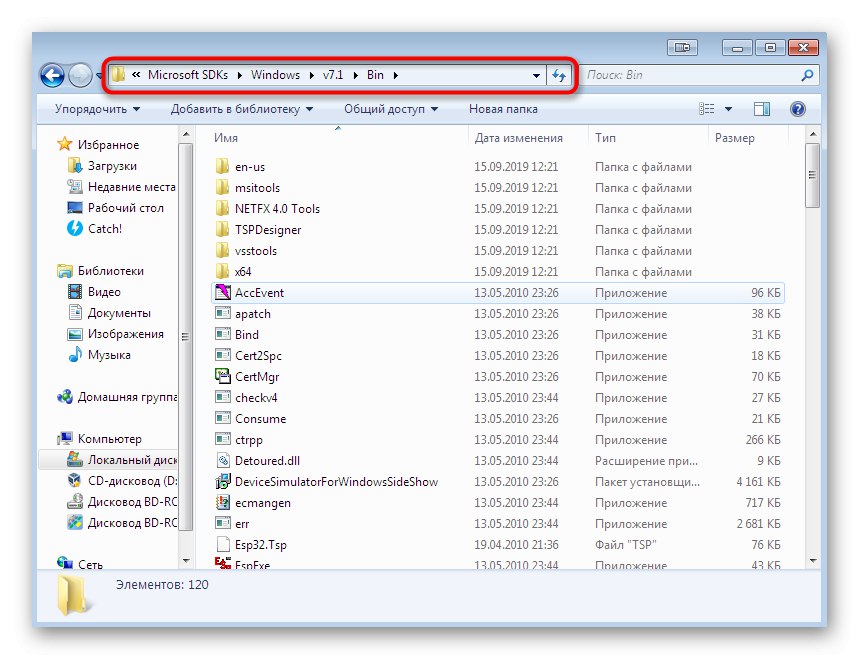This screenshot has width=859, height=659.
Task: Click the search field Поиск: Bin
Action: (x=692, y=75)
